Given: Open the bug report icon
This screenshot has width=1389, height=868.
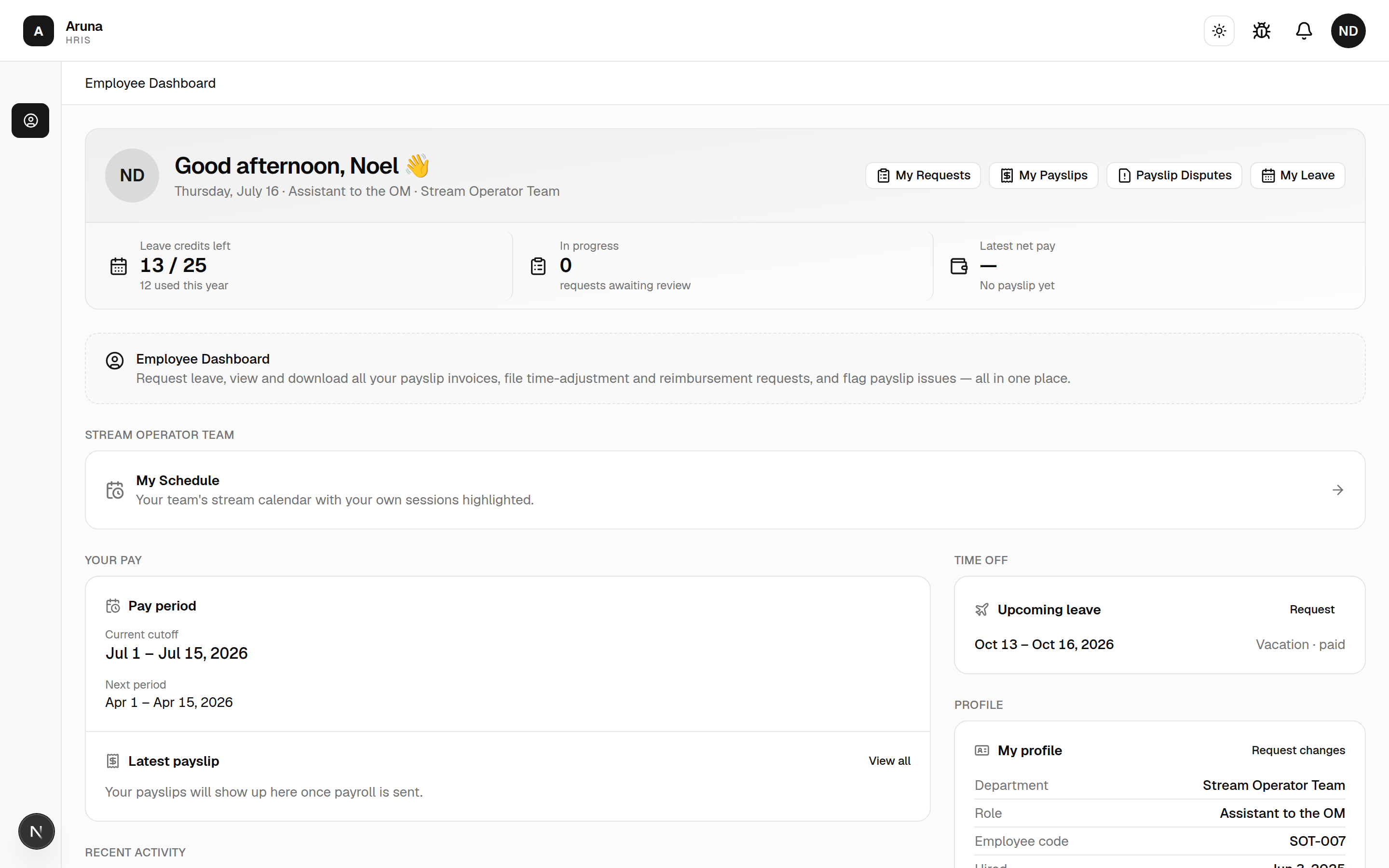Looking at the screenshot, I should [x=1262, y=31].
